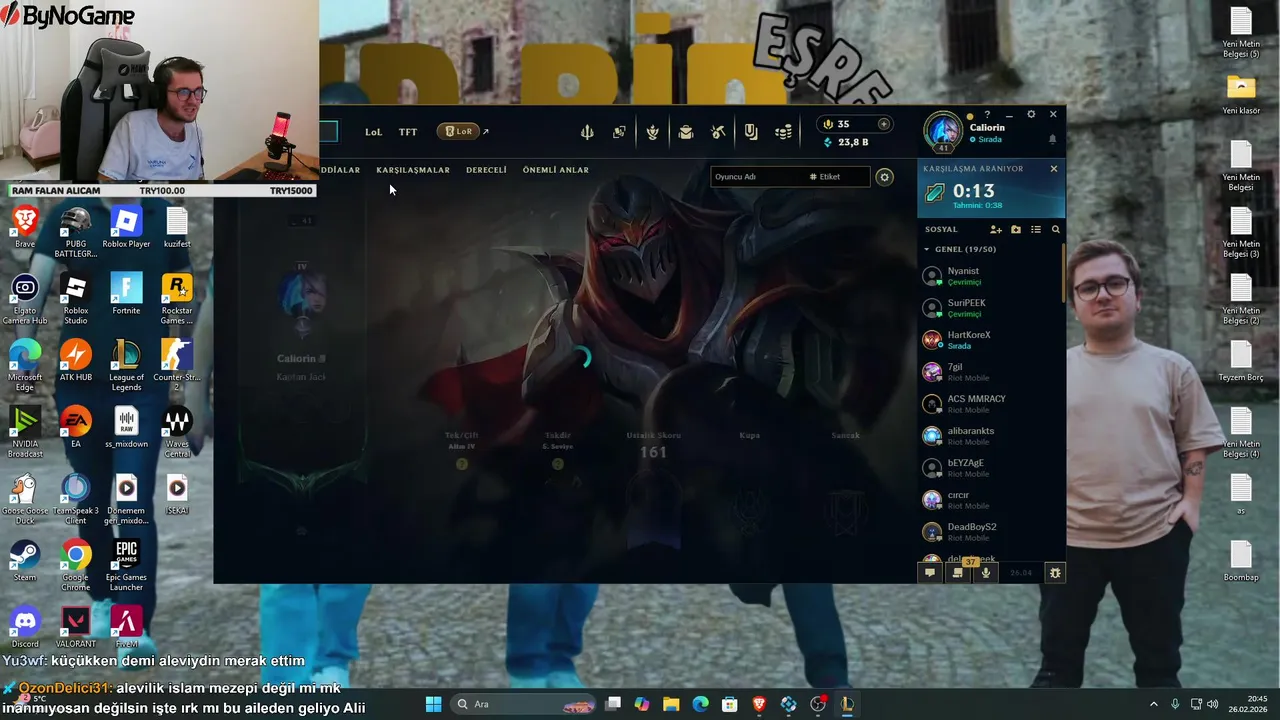Open the bug report icon
Viewport: 1280px width, 720px height.
coord(1054,573)
